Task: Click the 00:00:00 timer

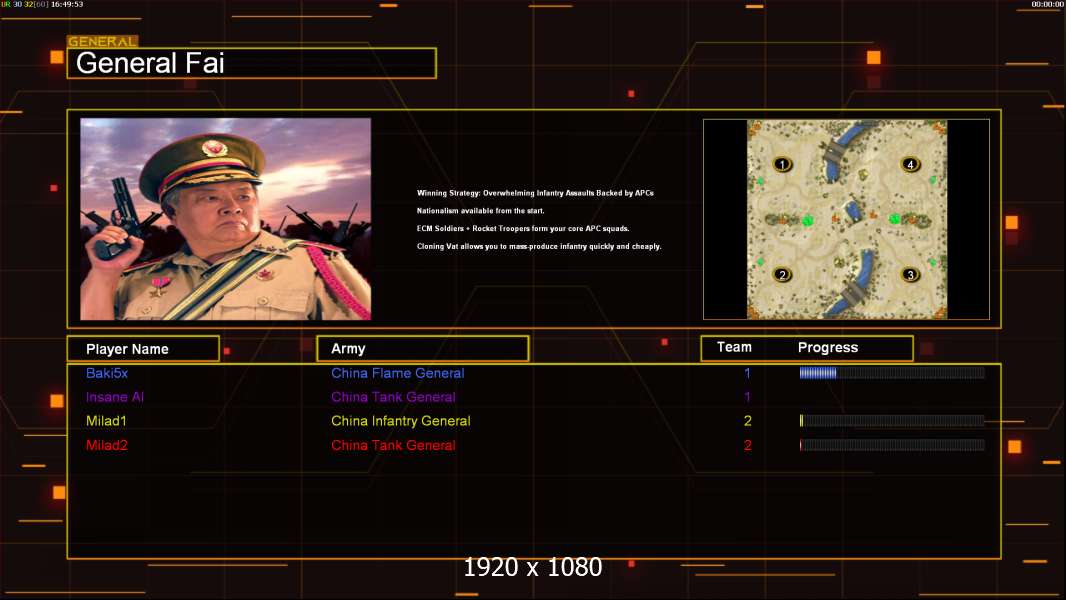Action: (x=1047, y=4)
